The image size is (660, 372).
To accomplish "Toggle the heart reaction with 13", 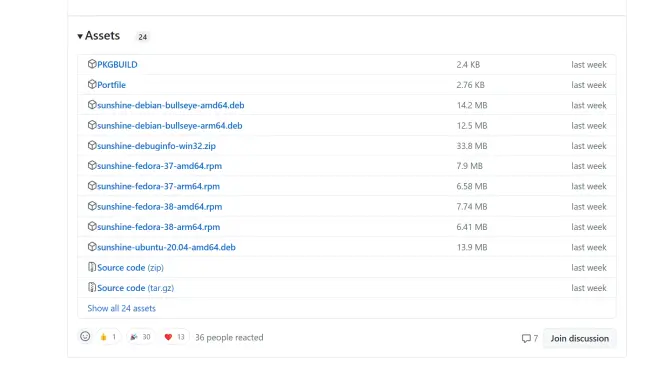I will pyautogui.click(x=174, y=337).
